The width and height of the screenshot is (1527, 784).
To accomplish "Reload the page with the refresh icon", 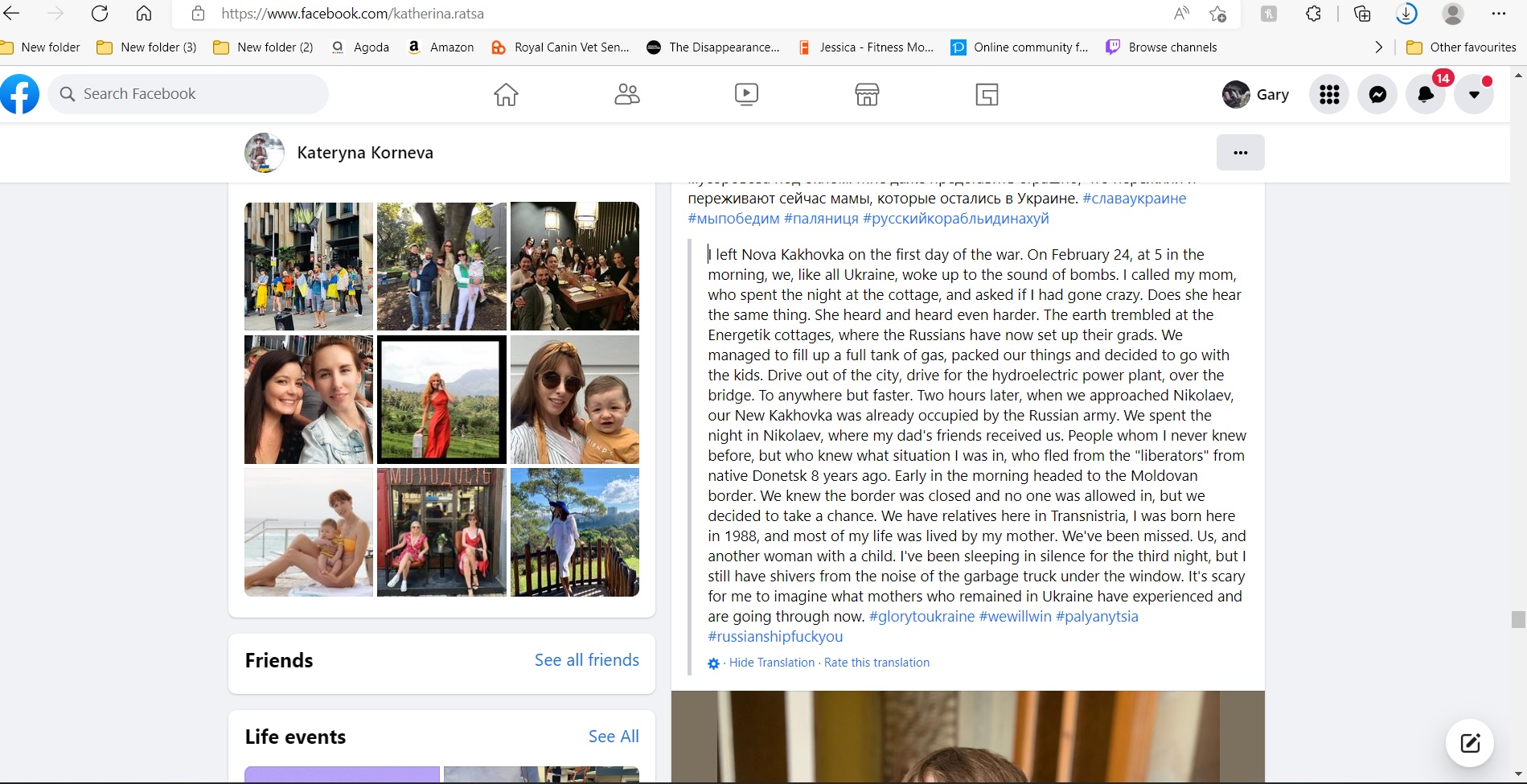I will 100,14.
